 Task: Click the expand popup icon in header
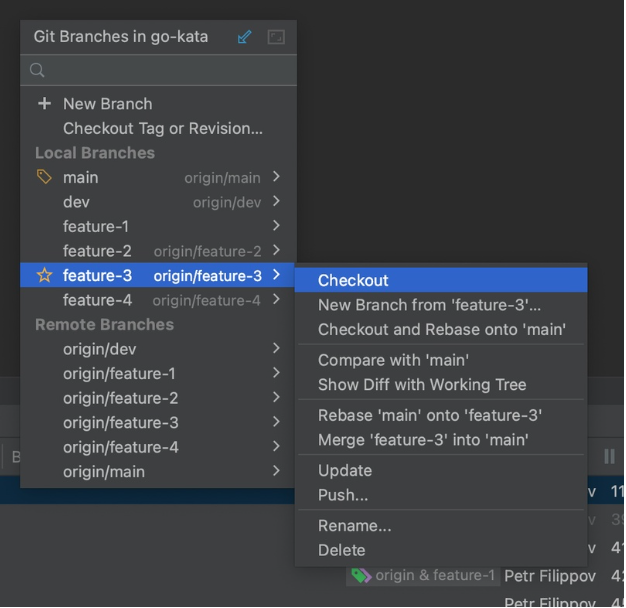pyautogui.click(x=276, y=37)
